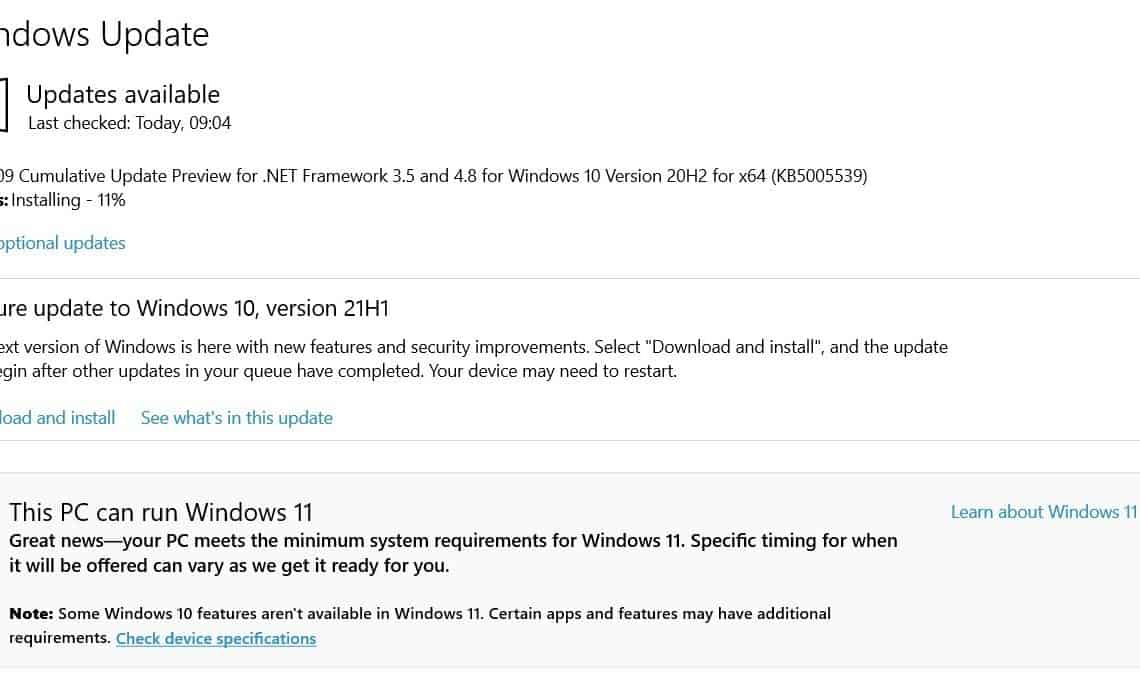Click the Great news minimum requirements message
Image resolution: width=1140 pixels, height=690 pixels.
453,553
